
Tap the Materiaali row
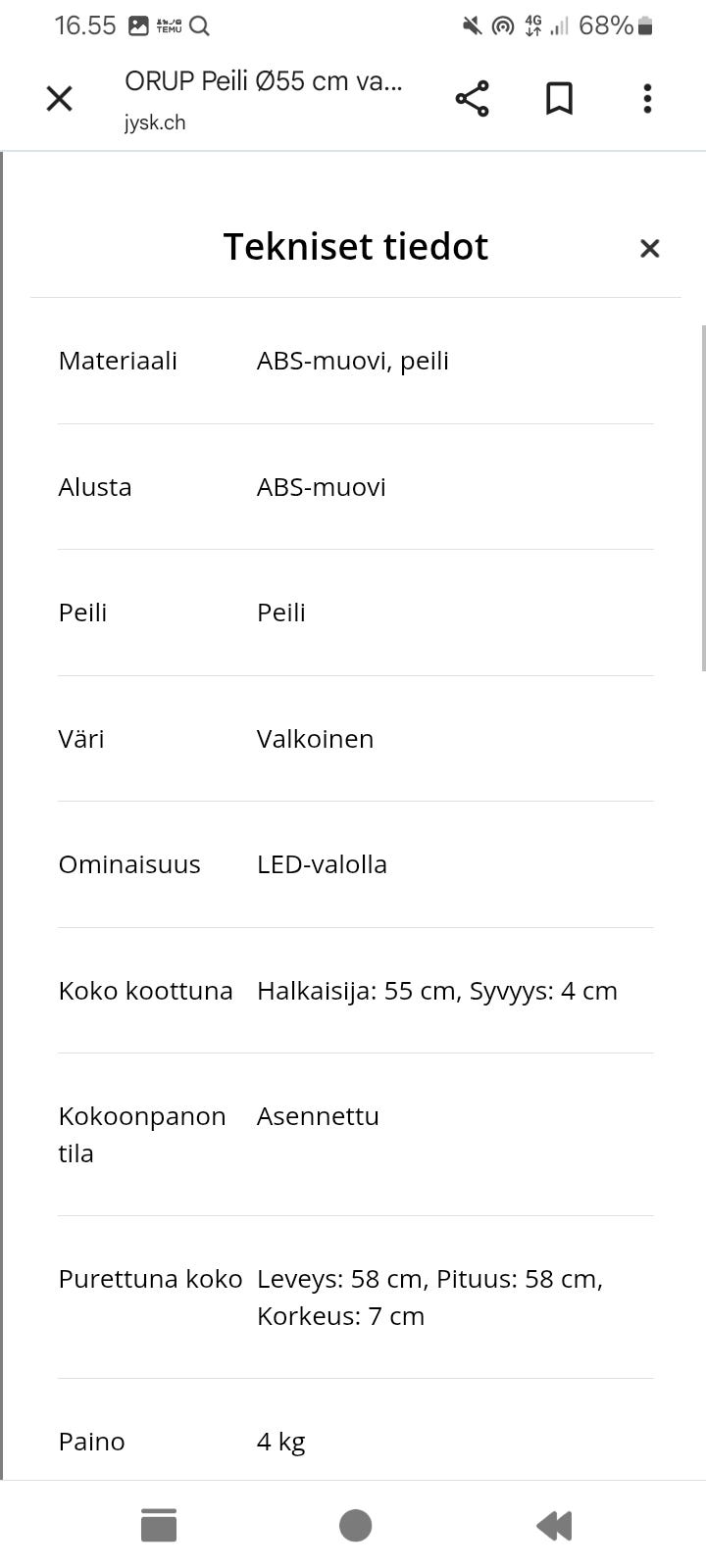pos(355,361)
